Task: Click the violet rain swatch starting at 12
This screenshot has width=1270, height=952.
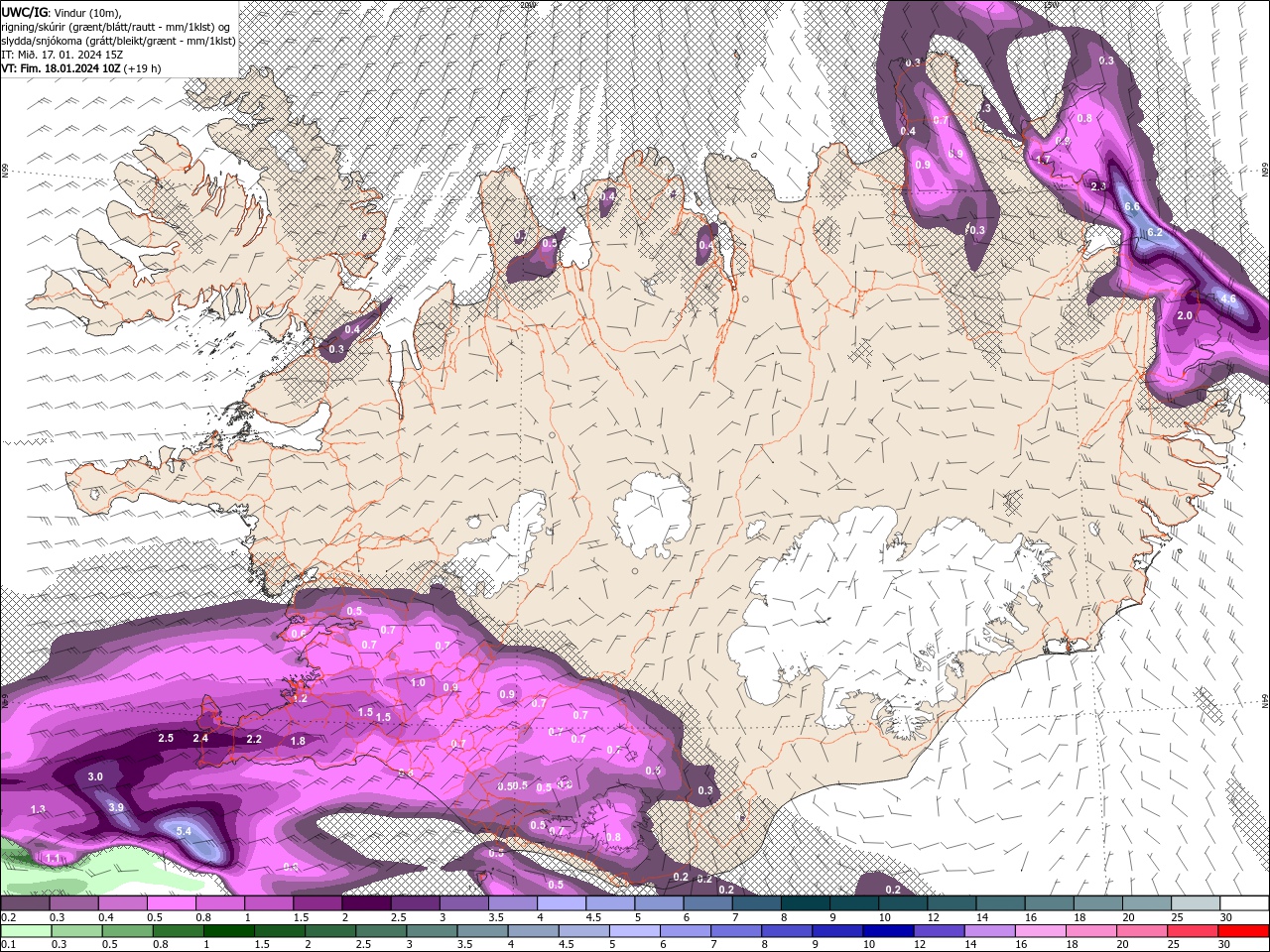Action: (x=938, y=931)
